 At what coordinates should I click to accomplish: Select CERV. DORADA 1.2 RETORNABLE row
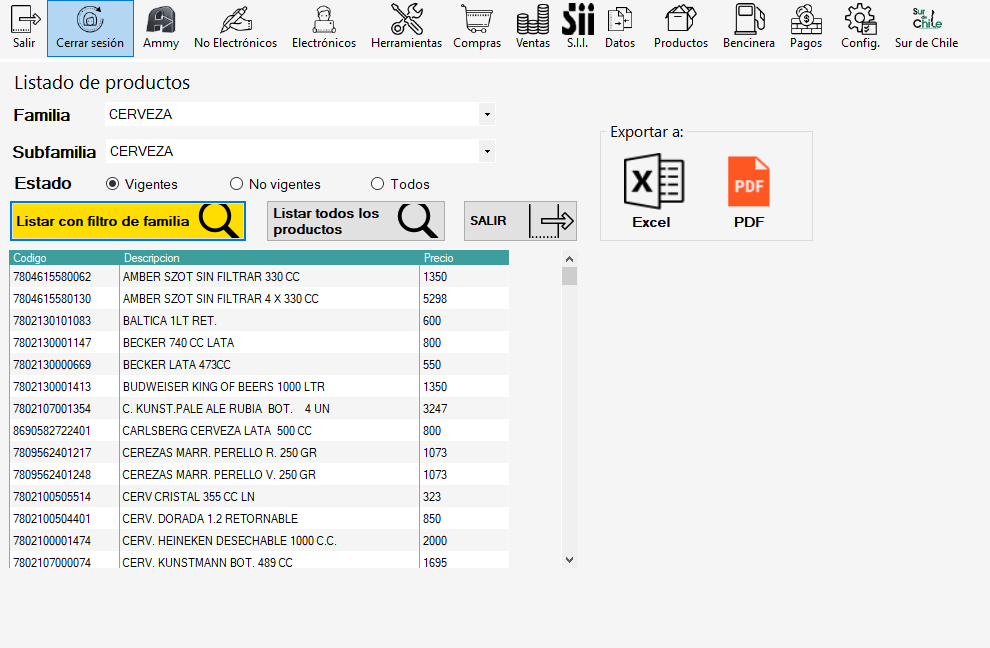(x=259, y=519)
